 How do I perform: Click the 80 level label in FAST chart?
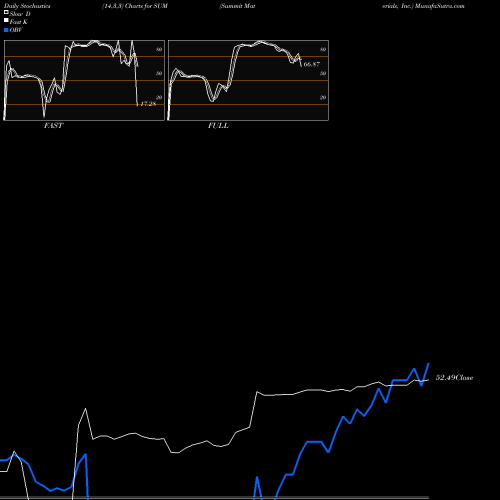159,49
